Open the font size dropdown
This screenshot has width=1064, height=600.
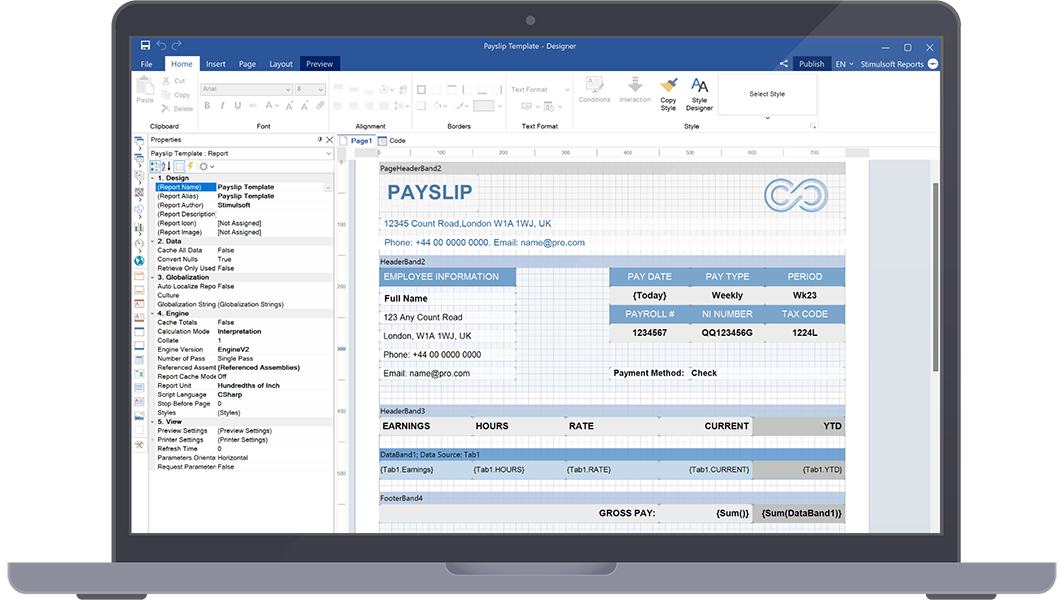(x=320, y=90)
